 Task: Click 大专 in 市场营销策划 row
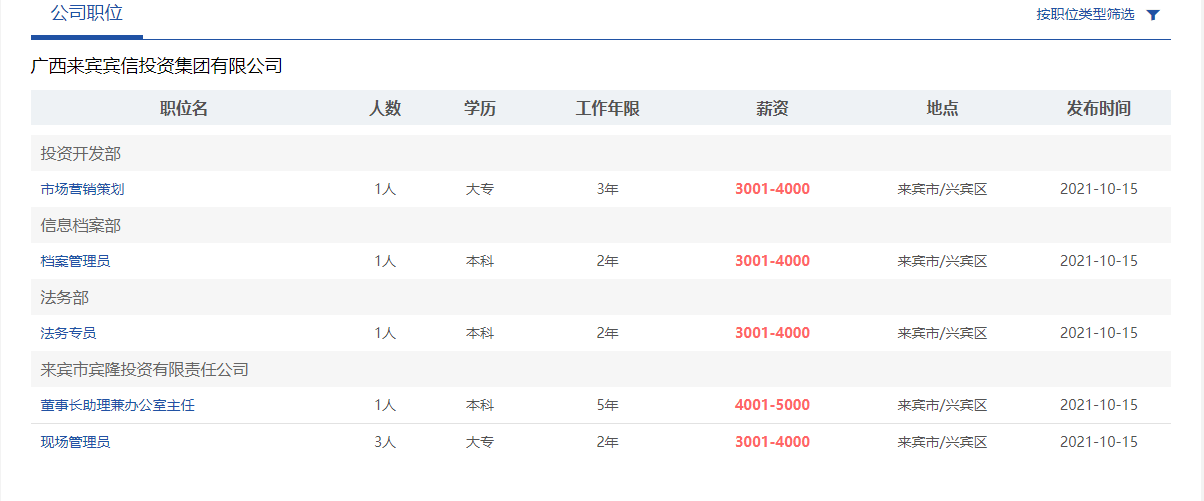point(480,189)
